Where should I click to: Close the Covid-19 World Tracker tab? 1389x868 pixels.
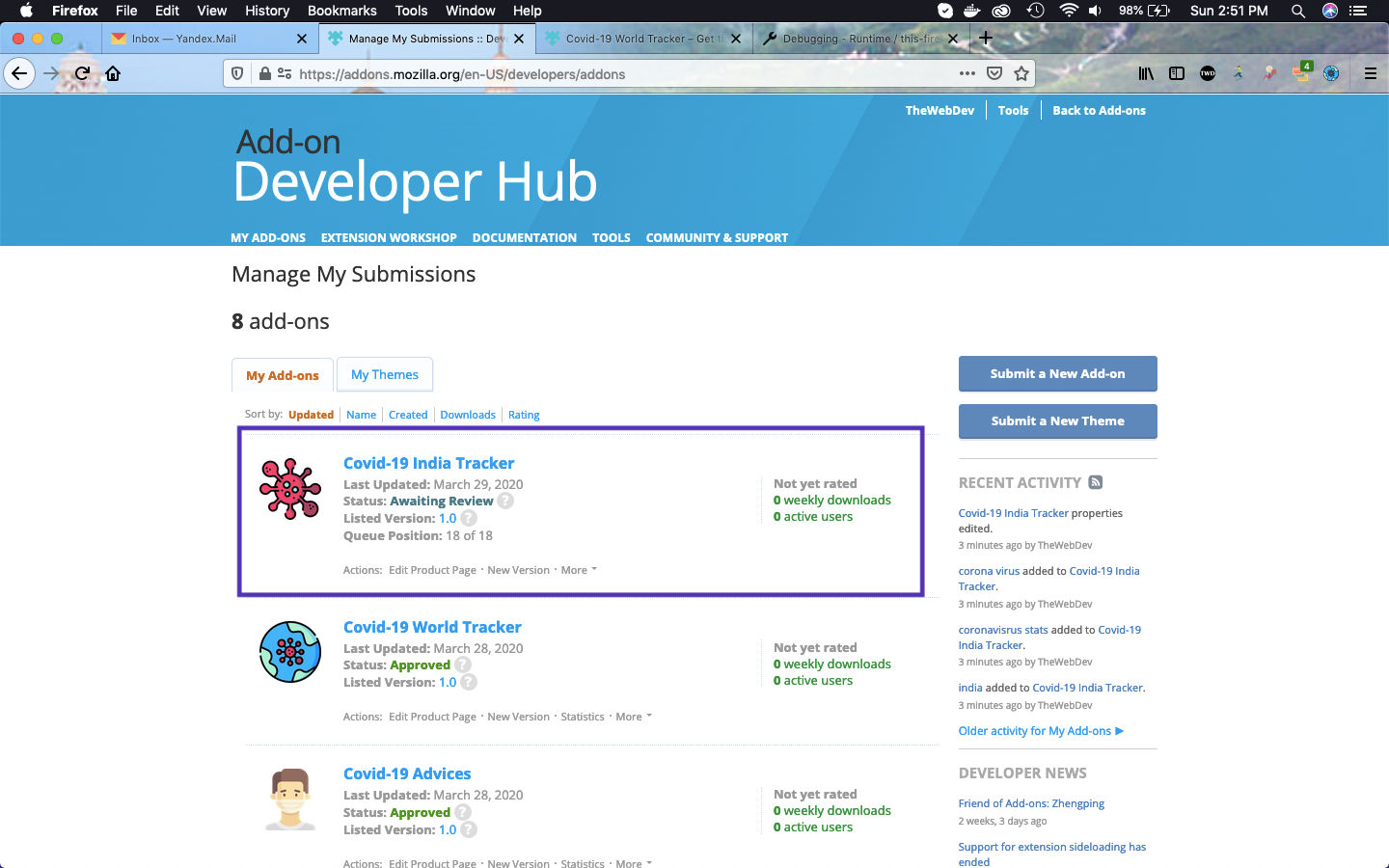[736, 39]
